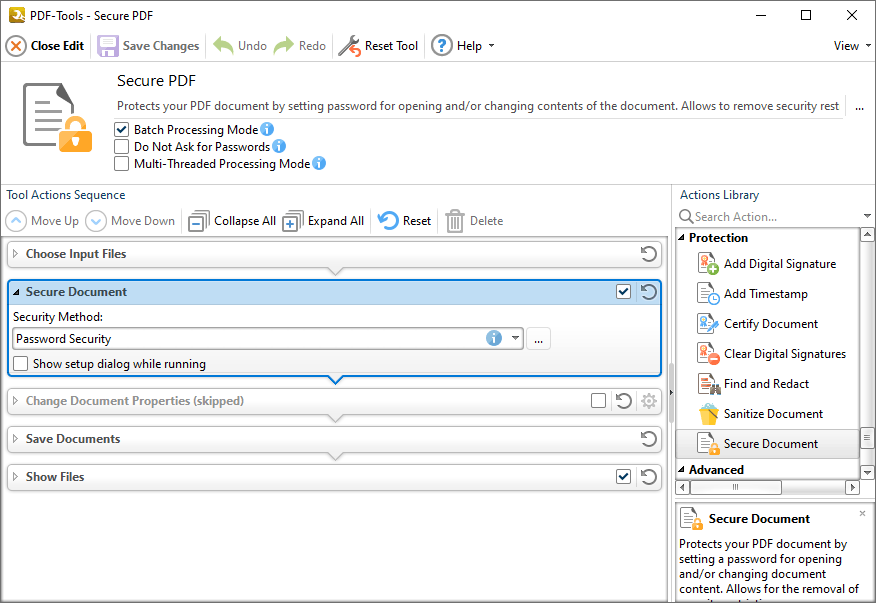The width and height of the screenshot is (876, 603).
Task: Disable Batch Processing Mode
Action: tap(121, 129)
